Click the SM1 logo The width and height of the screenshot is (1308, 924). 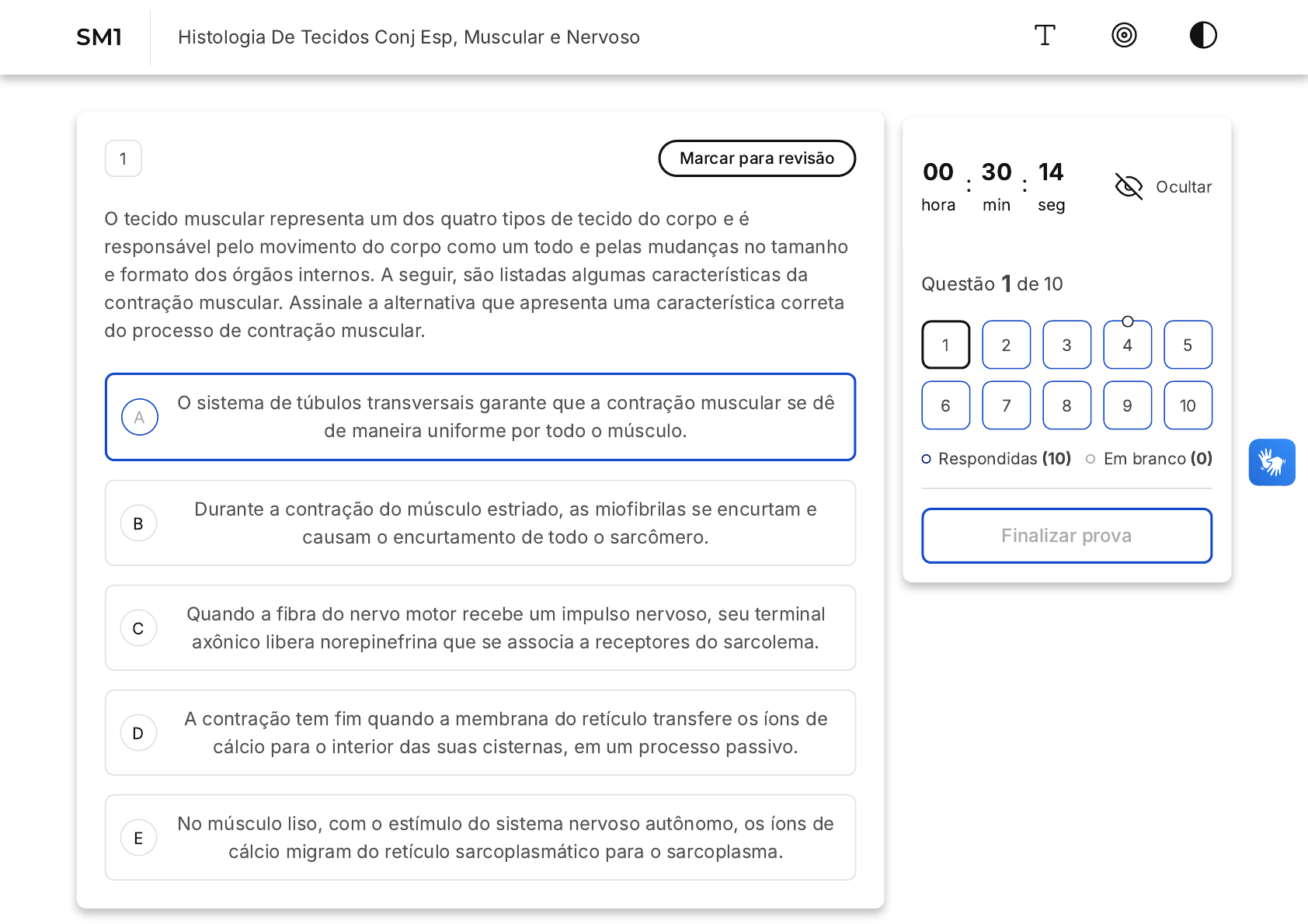coord(99,37)
